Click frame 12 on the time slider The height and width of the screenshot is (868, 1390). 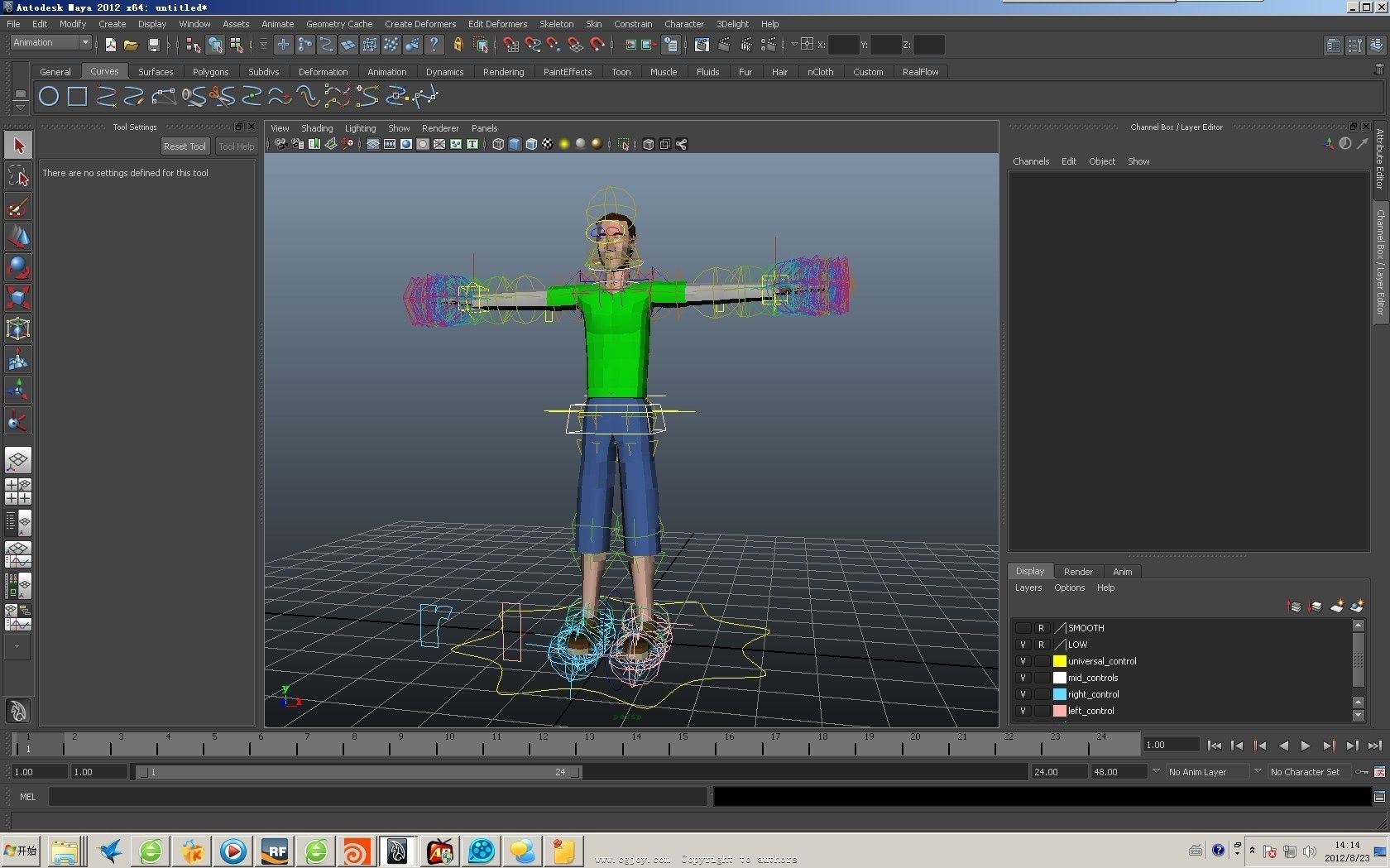click(543, 745)
